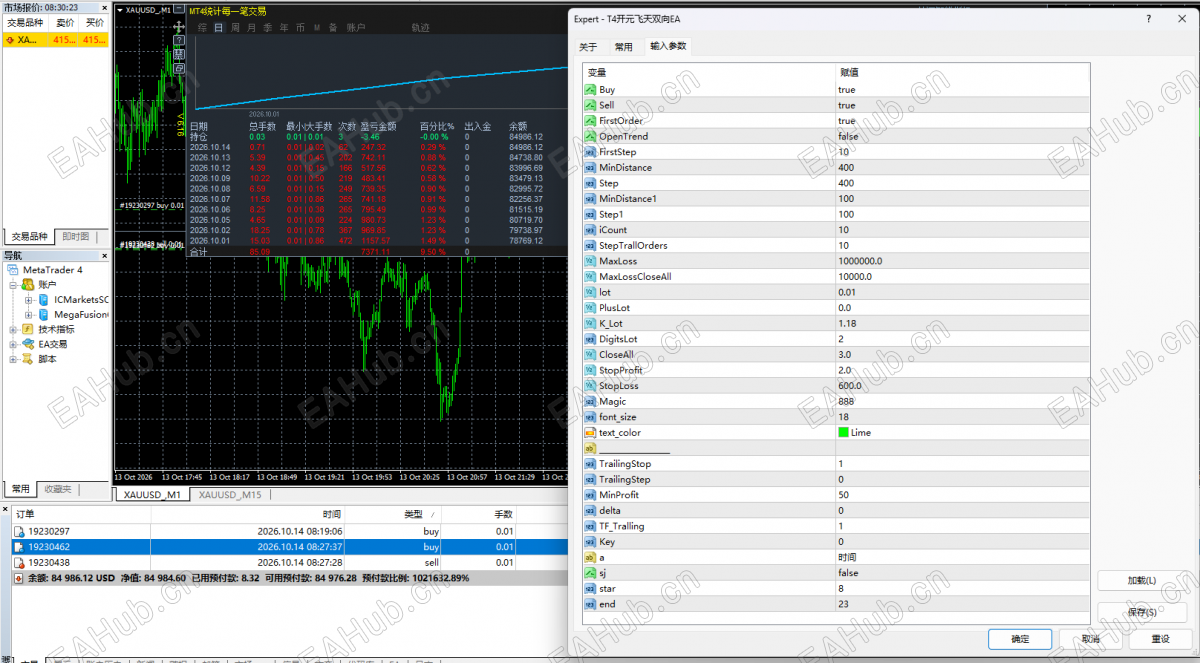
Task: Click the EA交易 expert advisors icon
Action: (29, 344)
